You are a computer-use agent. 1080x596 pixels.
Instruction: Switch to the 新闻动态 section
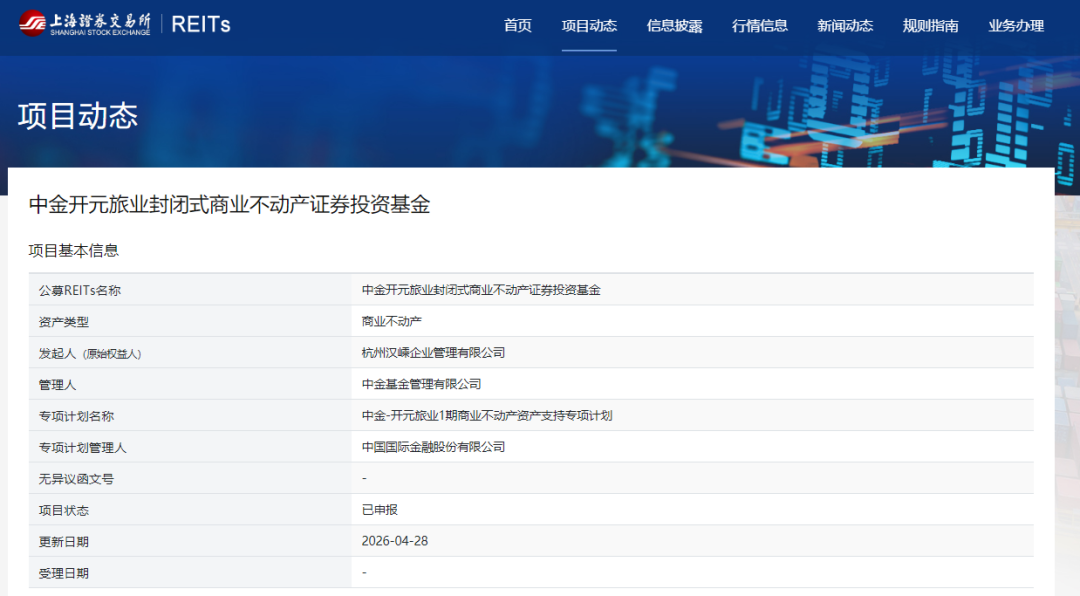click(845, 26)
